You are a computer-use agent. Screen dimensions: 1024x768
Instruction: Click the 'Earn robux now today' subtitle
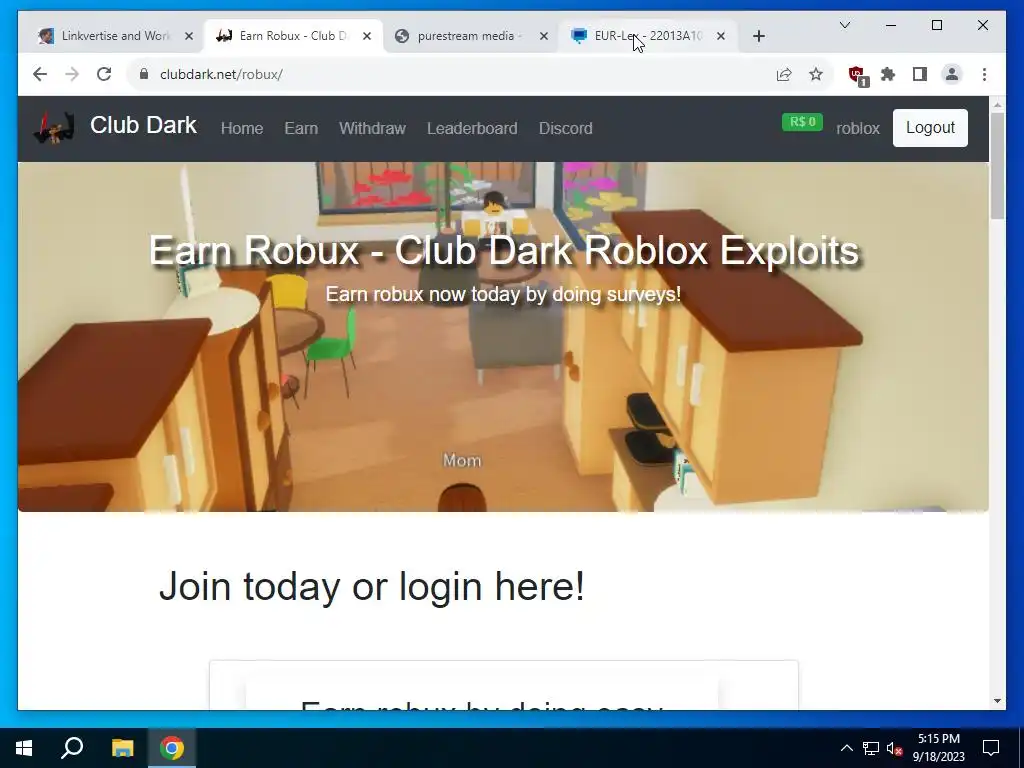[503, 295]
